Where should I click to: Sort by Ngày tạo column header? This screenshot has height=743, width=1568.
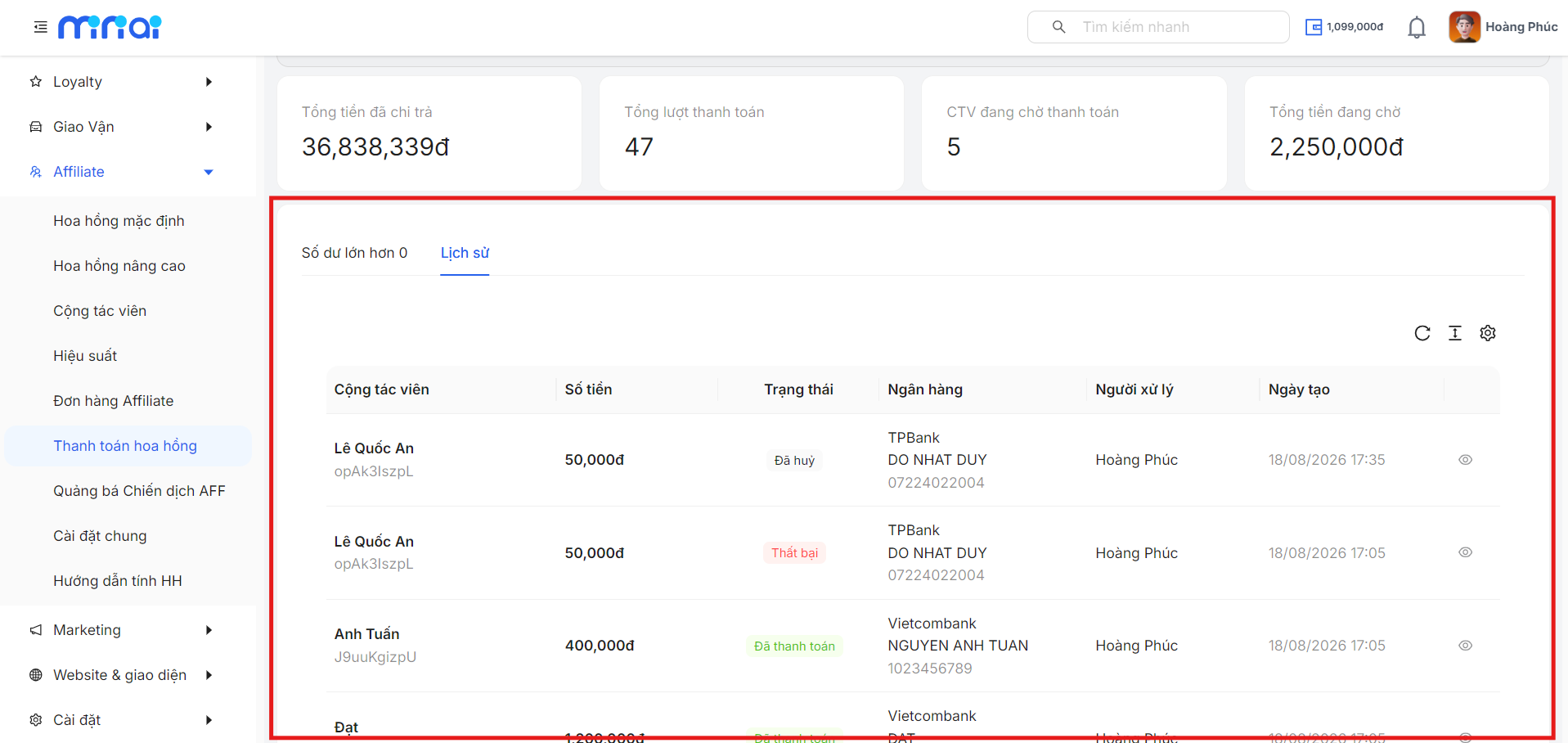[1299, 390]
